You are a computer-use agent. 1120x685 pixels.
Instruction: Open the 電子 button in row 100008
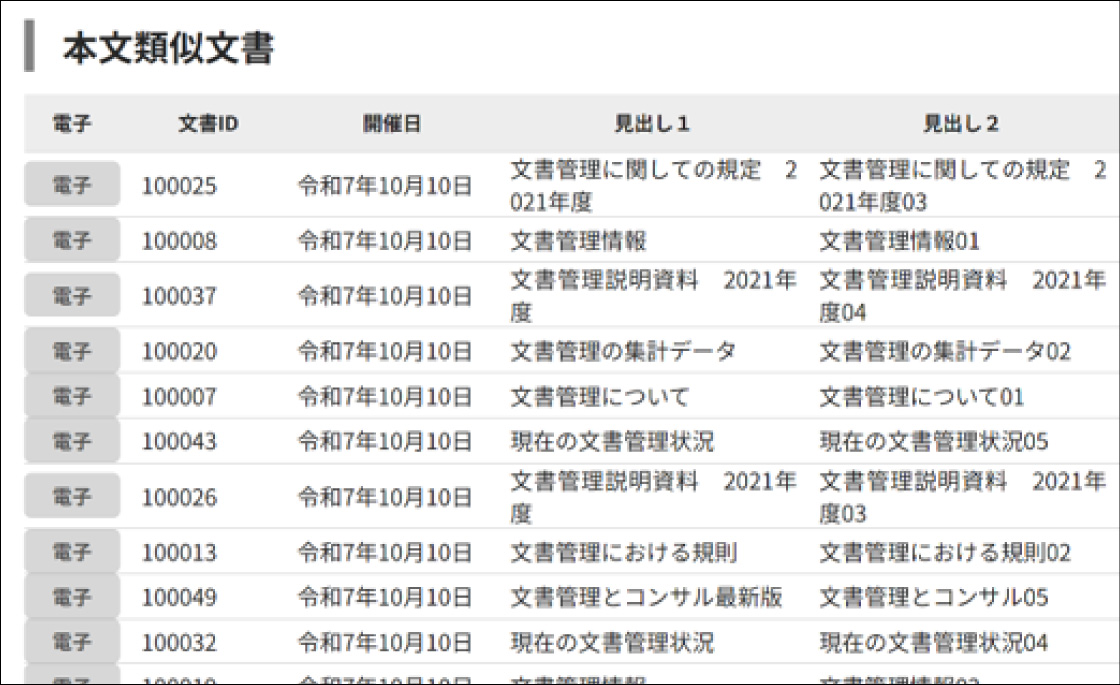(x=72, y=241)
